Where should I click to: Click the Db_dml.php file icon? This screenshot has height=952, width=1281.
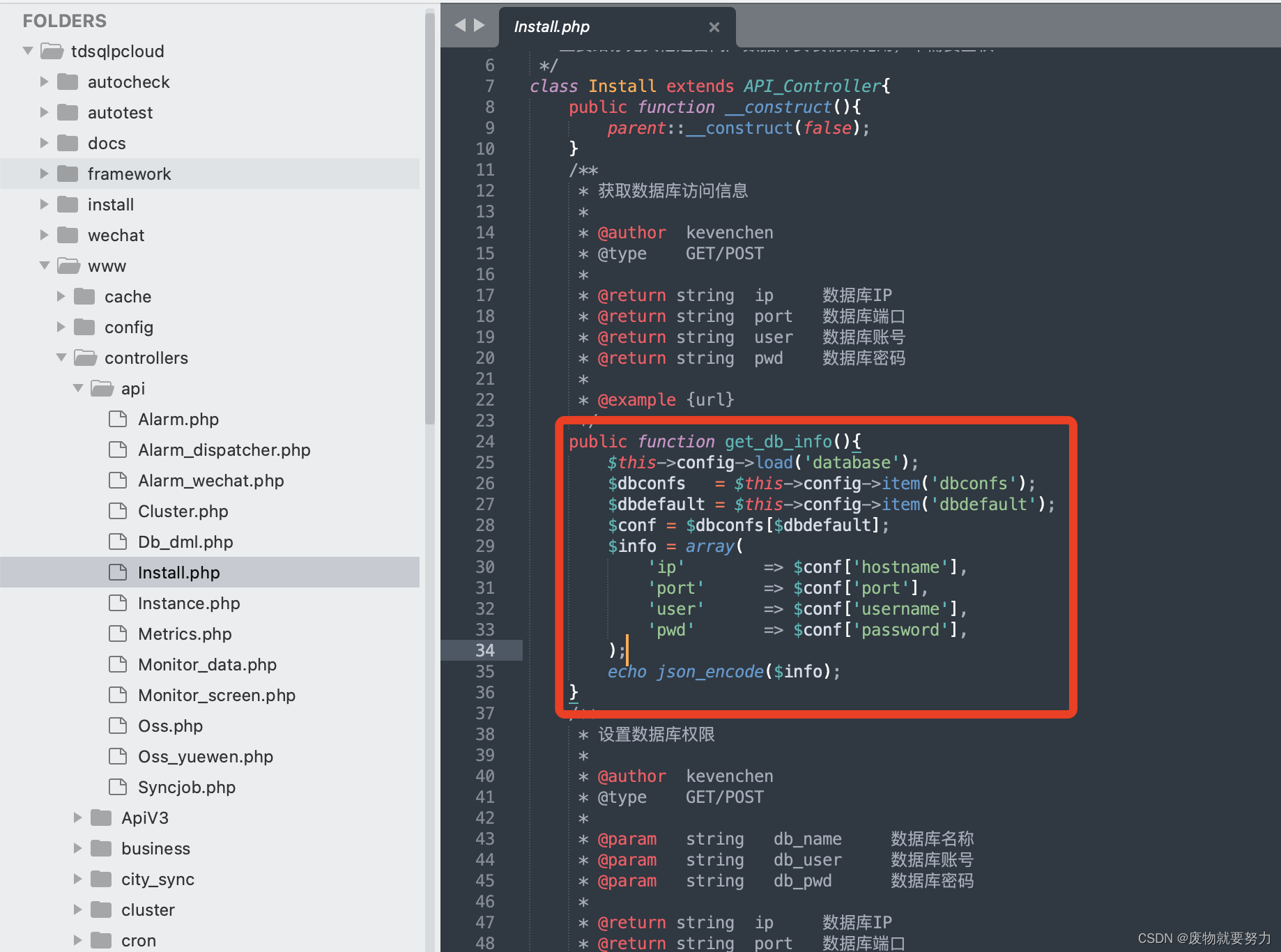pos(118,542)
